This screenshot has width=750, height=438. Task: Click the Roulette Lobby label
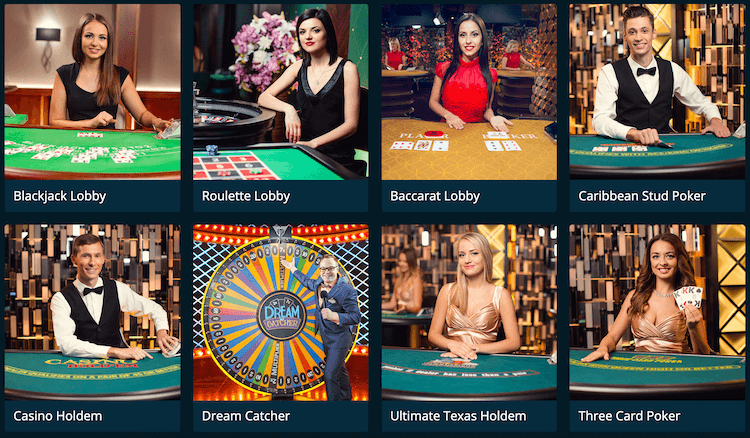[246, 196]
